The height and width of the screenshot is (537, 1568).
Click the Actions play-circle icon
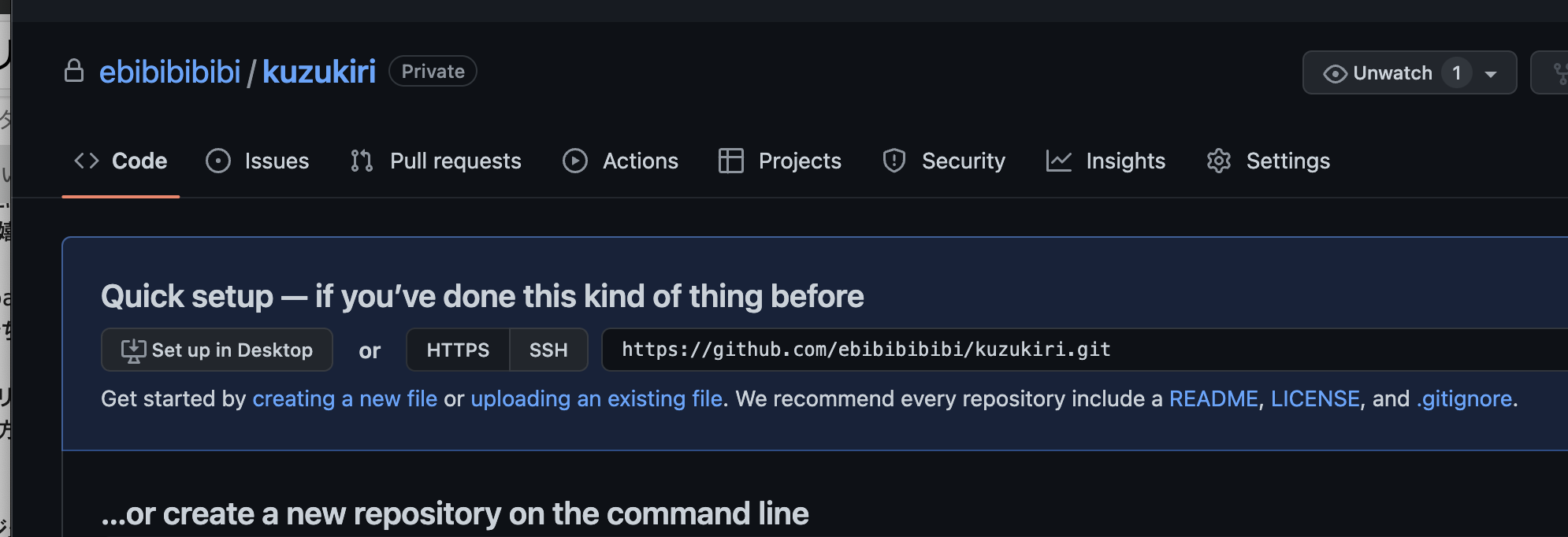click(x=575, y=161)
